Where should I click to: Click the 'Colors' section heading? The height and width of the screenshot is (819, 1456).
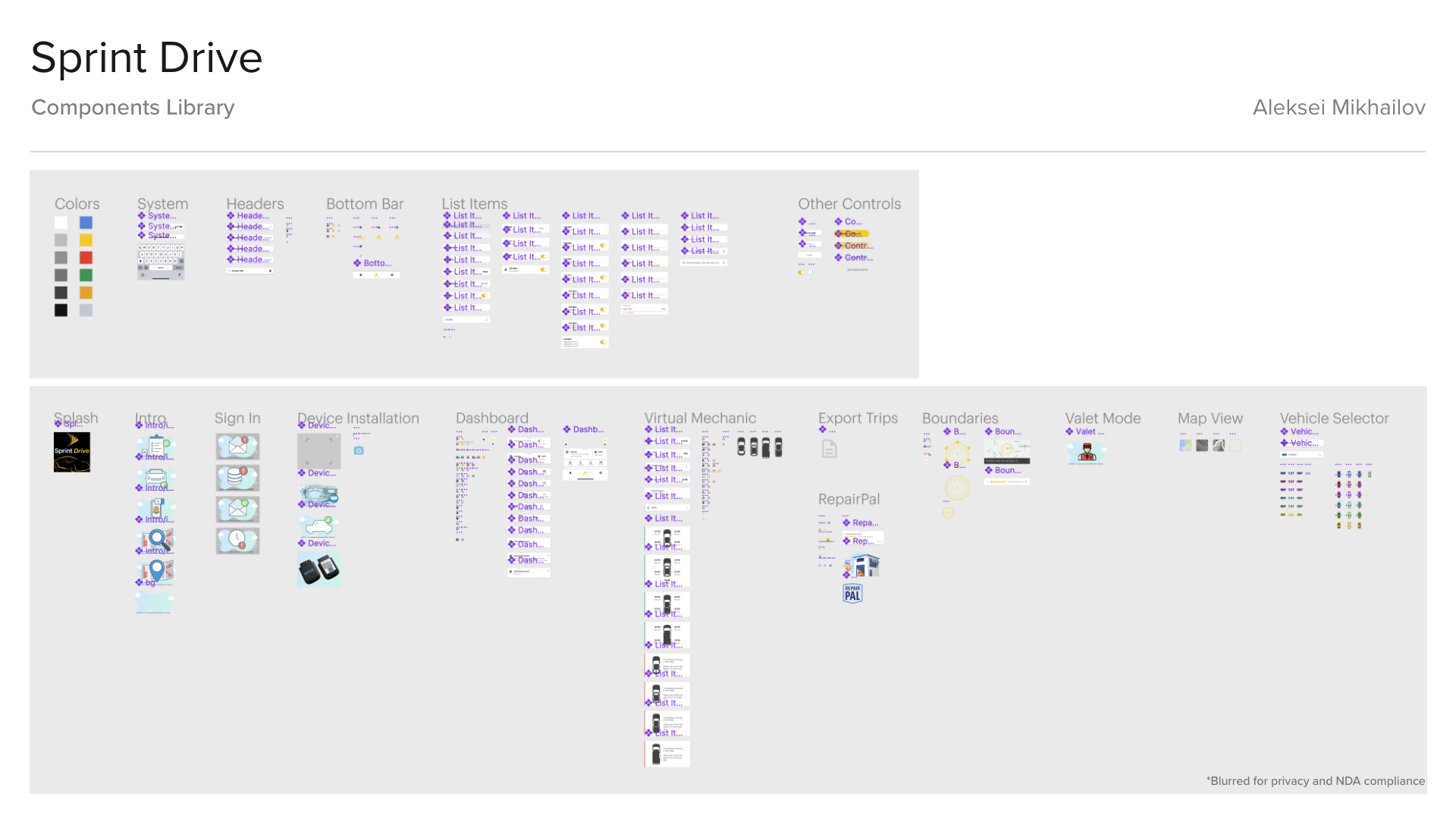(77, 204)
